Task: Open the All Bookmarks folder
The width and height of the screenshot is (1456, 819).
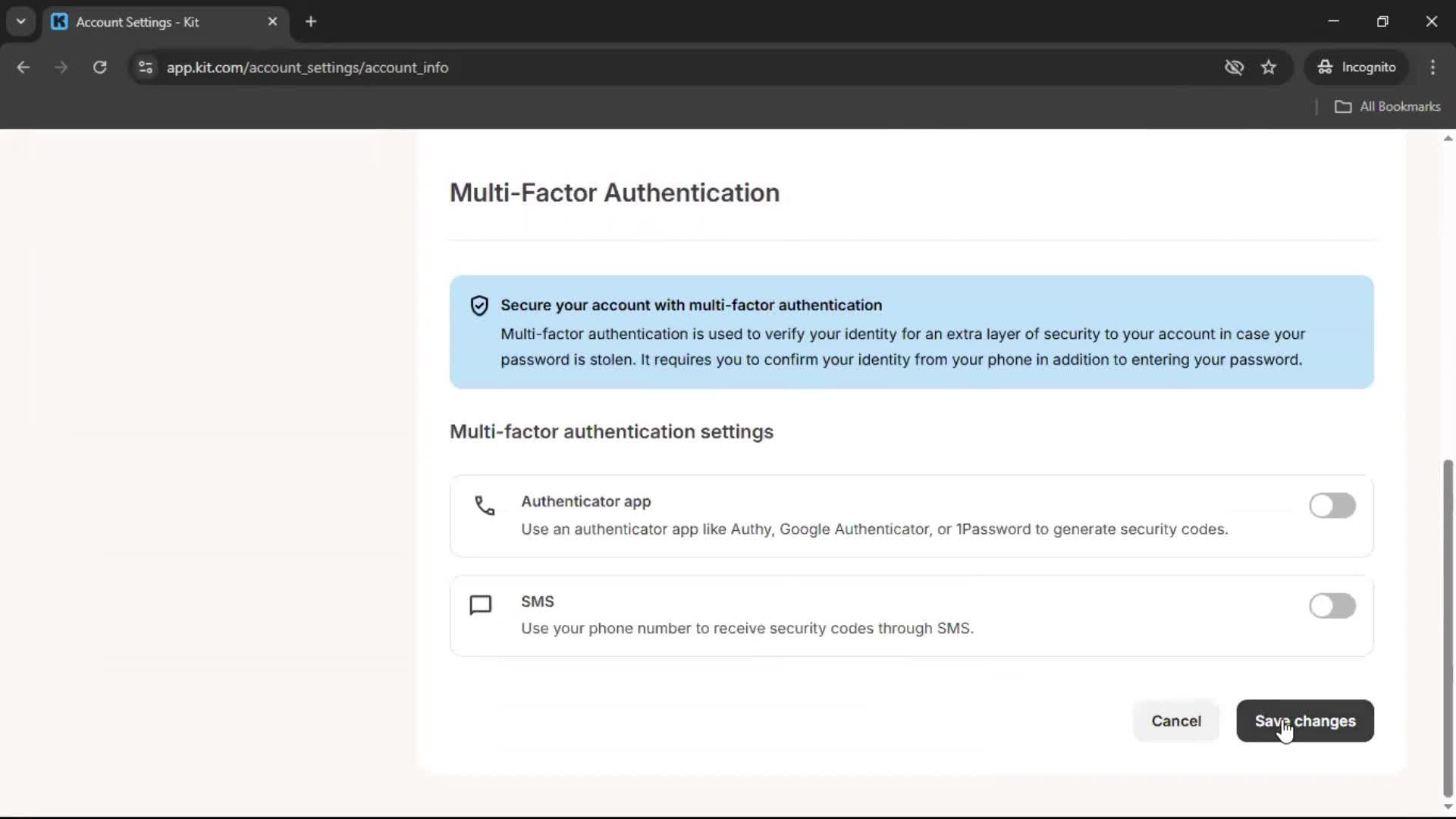Action: pos(1388,107)
